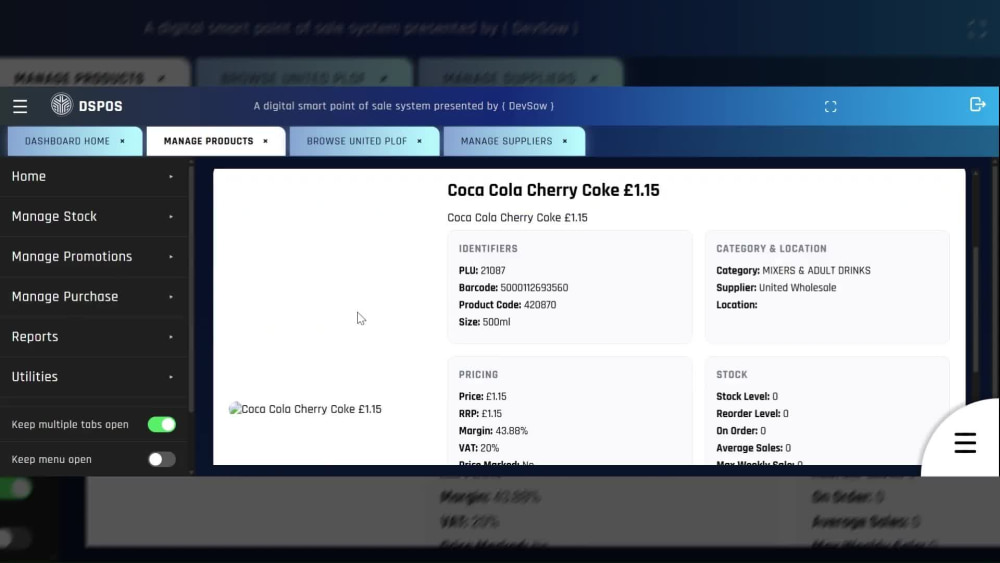Screen dimensions: 1000x563
Task: Expand the Manage Stock menu
Action: click(94, 217)
